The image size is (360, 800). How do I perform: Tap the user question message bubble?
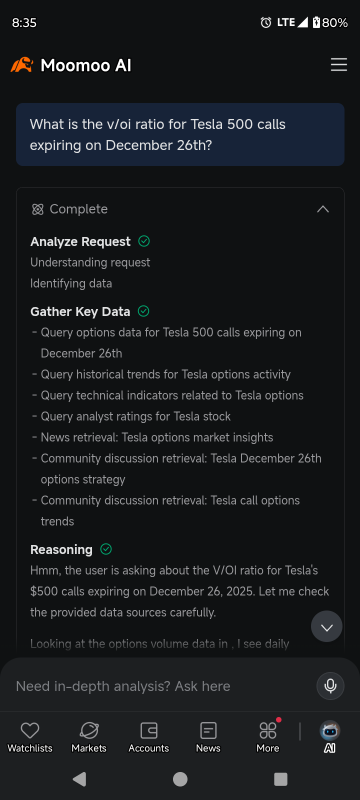(180, 135)
